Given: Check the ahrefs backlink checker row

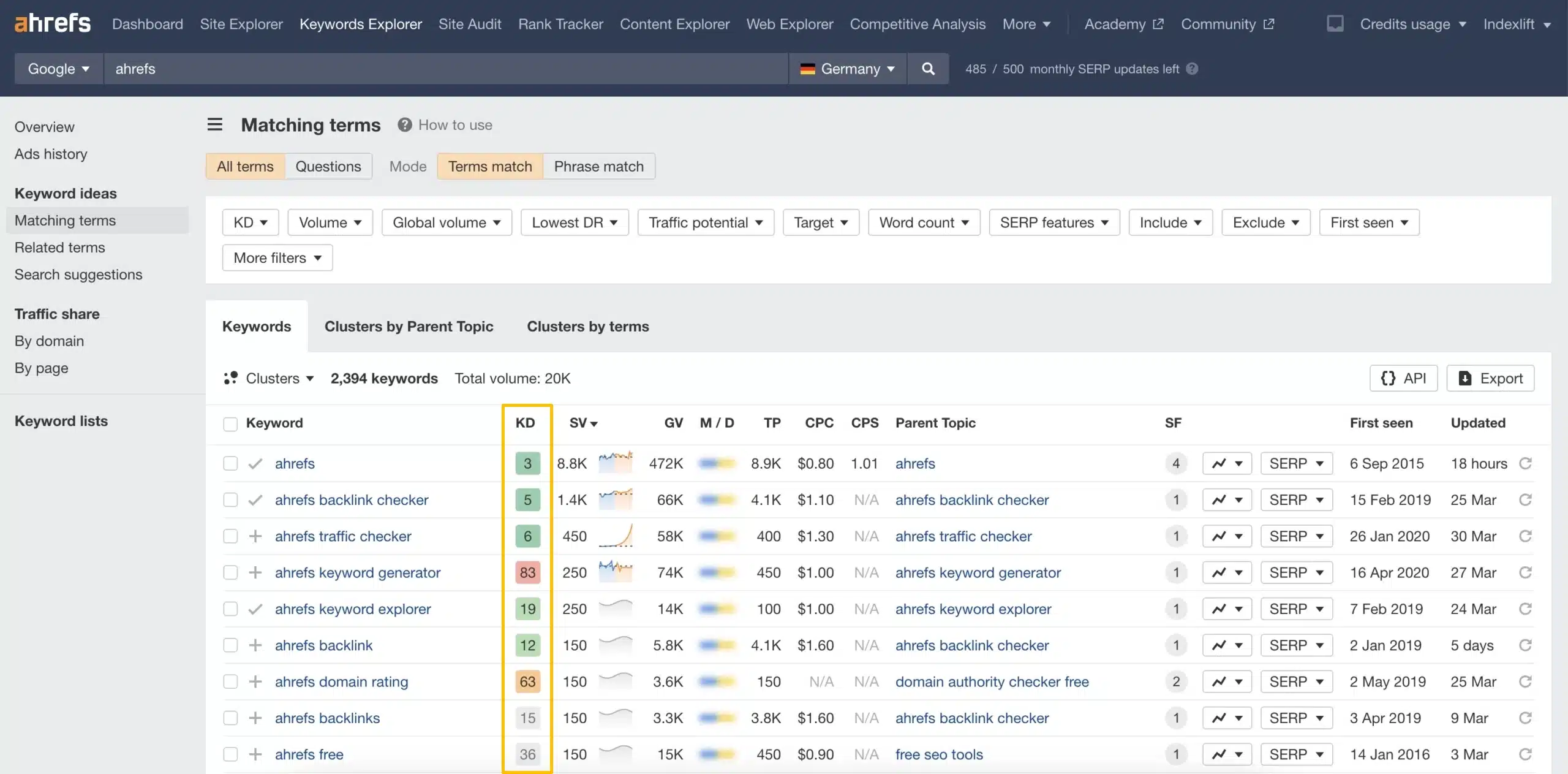Looking at the screenshot, I should click(x=230, y=499).
